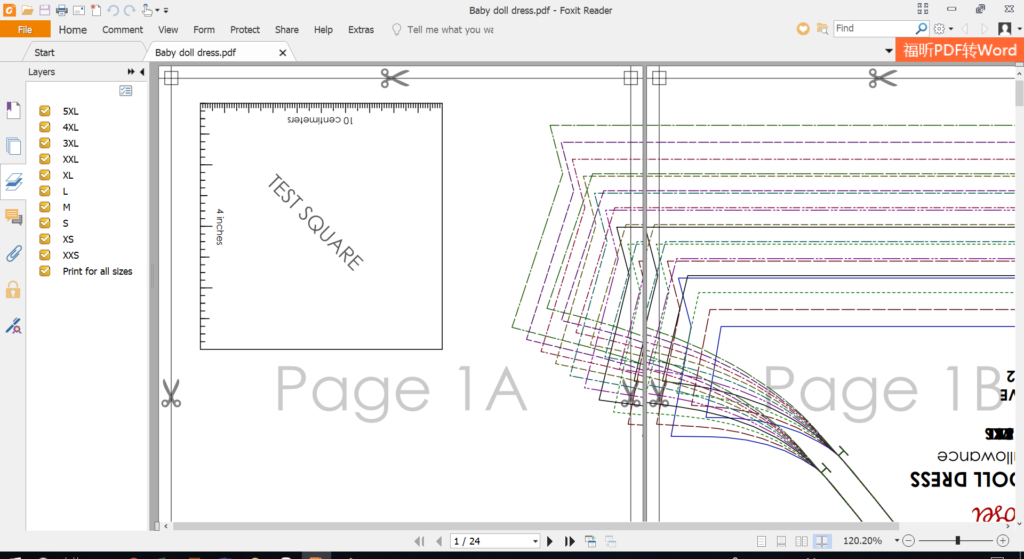Toggle the 5XL layer checkbox
This screenshot has height=559, width=1024.
tap(44, 111)
